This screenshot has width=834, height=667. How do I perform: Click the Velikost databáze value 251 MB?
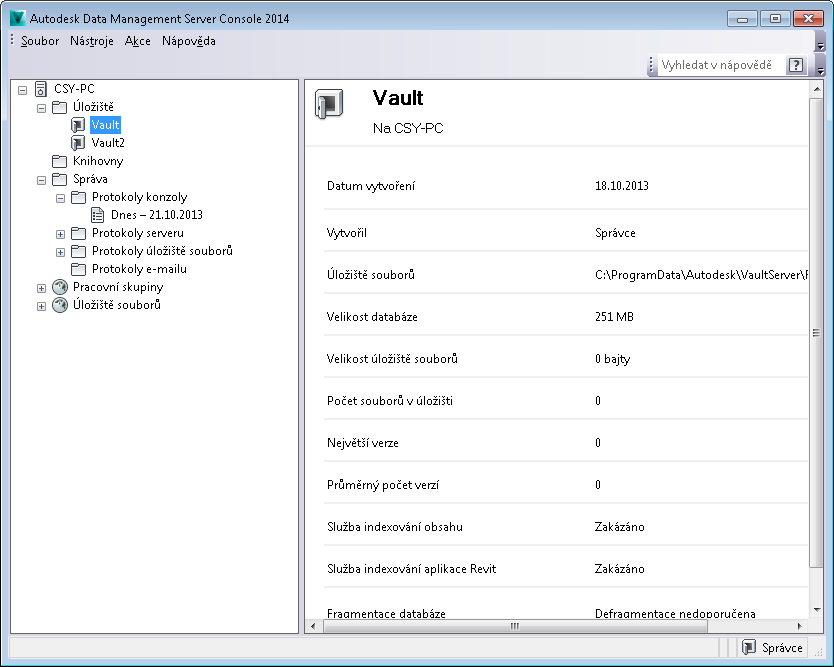pyautogui.click(x=614, y=317)
